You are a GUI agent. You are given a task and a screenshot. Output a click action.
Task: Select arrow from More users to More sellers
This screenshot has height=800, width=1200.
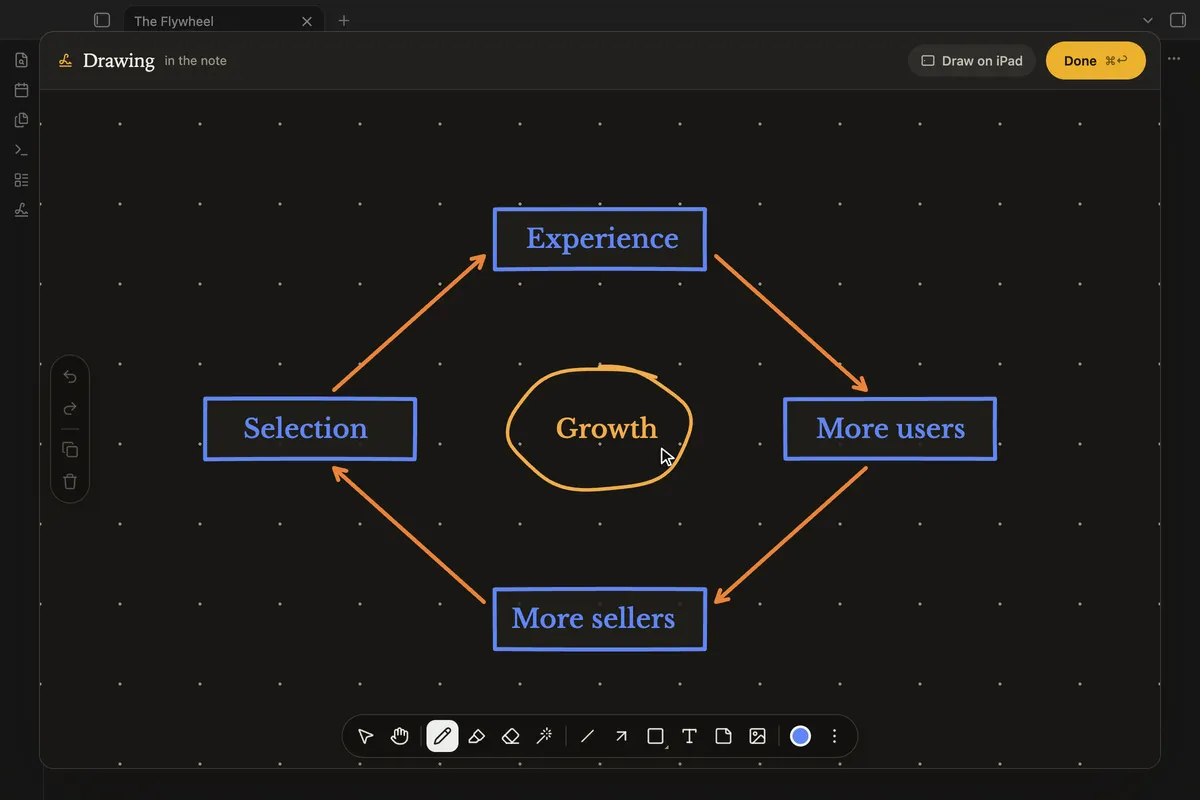click(791, 535)
